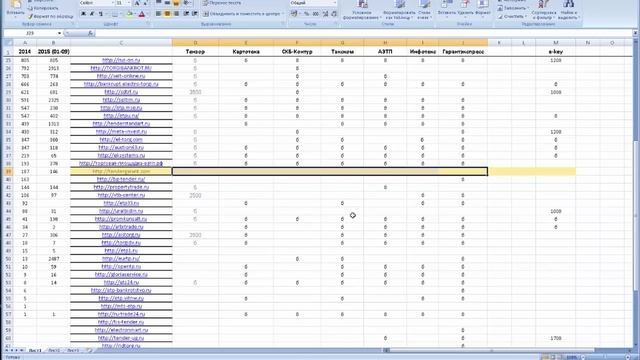Align text to the right
This screenshot has width=640, height=360.
[176, 14]
